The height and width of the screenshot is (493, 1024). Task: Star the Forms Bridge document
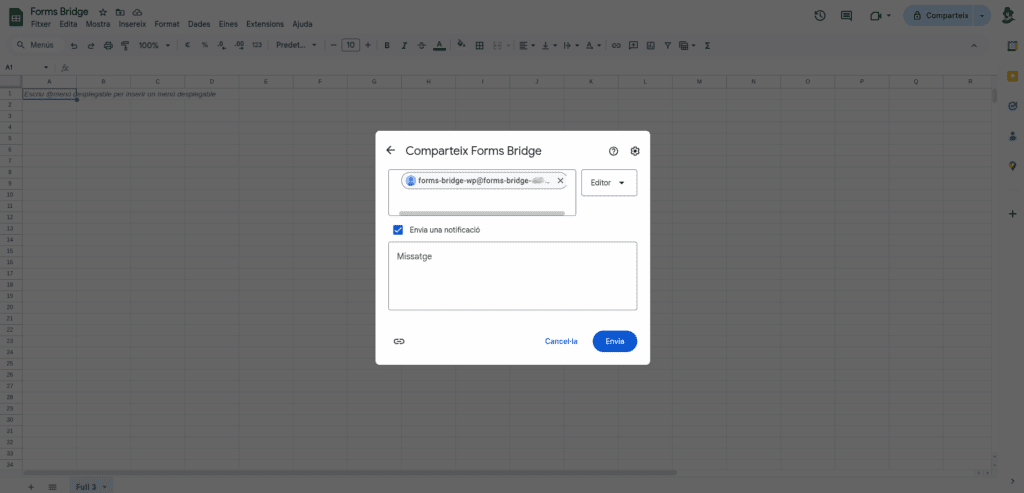[x=103, y=12]
